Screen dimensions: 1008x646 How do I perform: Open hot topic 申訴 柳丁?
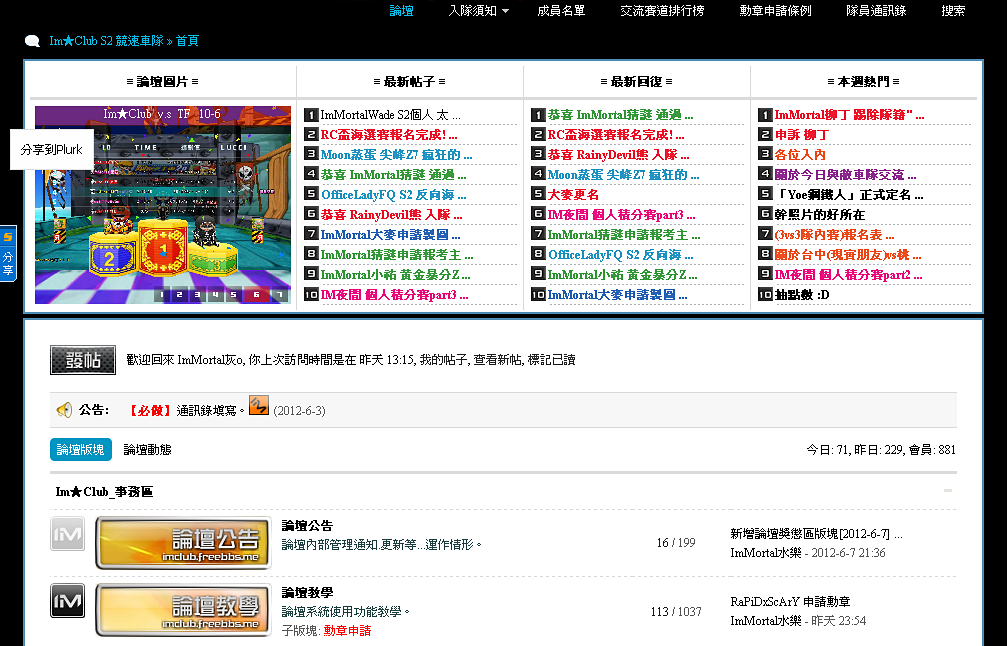click(x=802, y=135)
